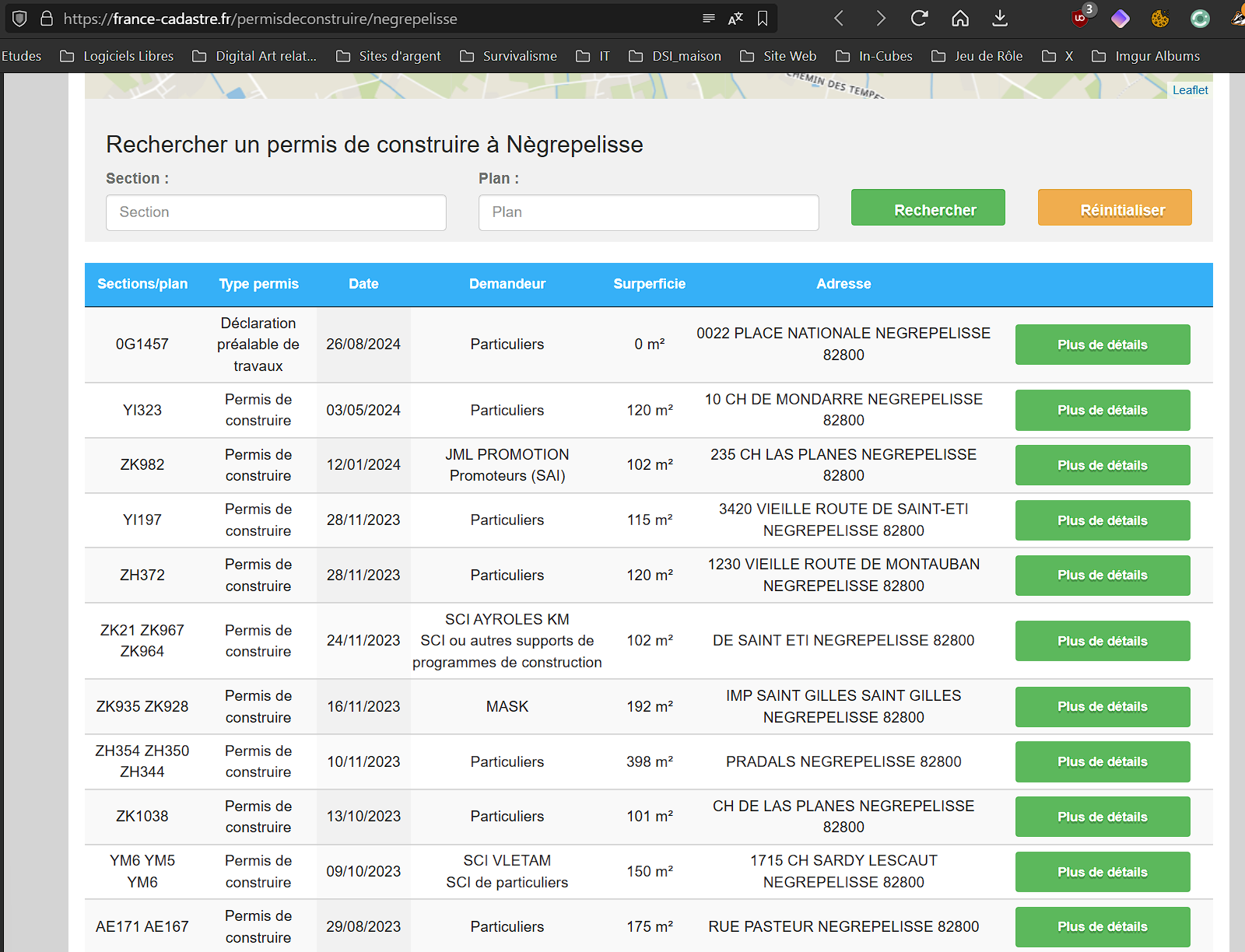Focus the Section input field
The height and width of the screenshot is (952, 1245).
pos(276,212)
